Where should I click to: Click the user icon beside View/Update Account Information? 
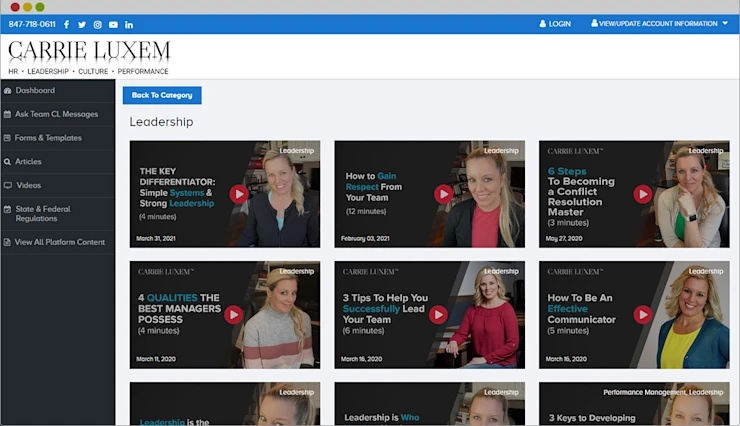(x=594, y=23)
